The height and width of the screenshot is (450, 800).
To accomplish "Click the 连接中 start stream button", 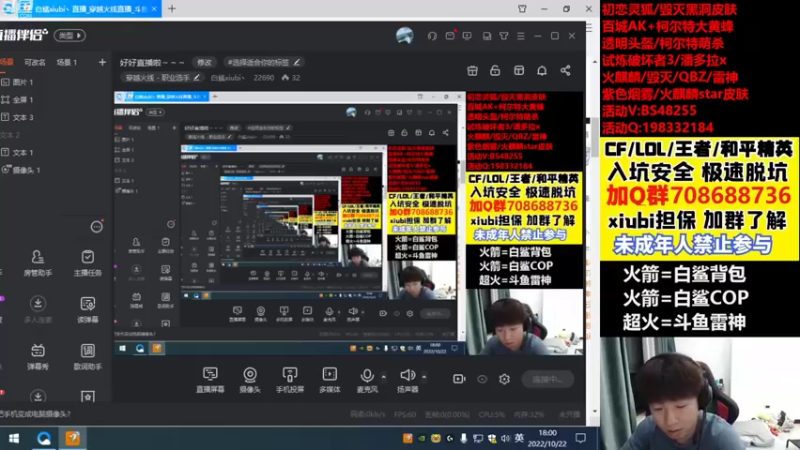I will pyautogui.click(x=547, y=379).
